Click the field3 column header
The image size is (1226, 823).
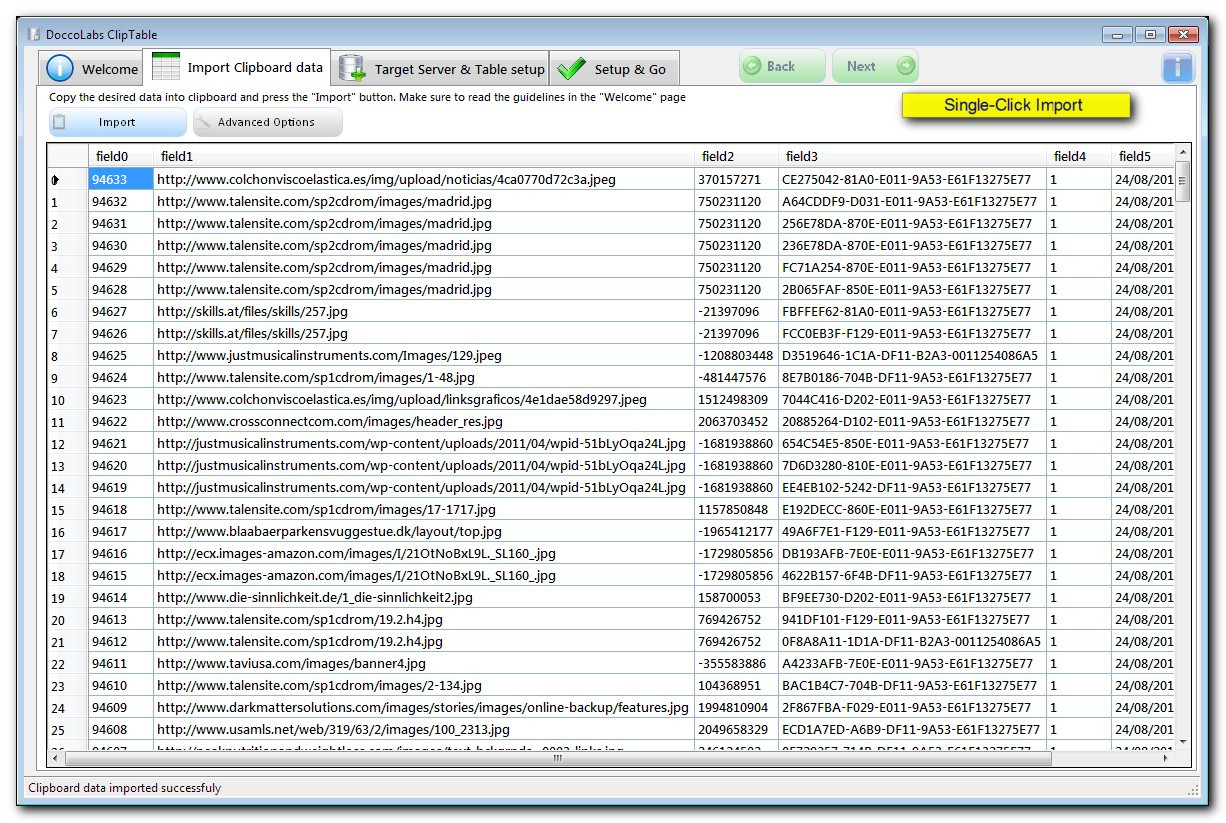[913, 156]
